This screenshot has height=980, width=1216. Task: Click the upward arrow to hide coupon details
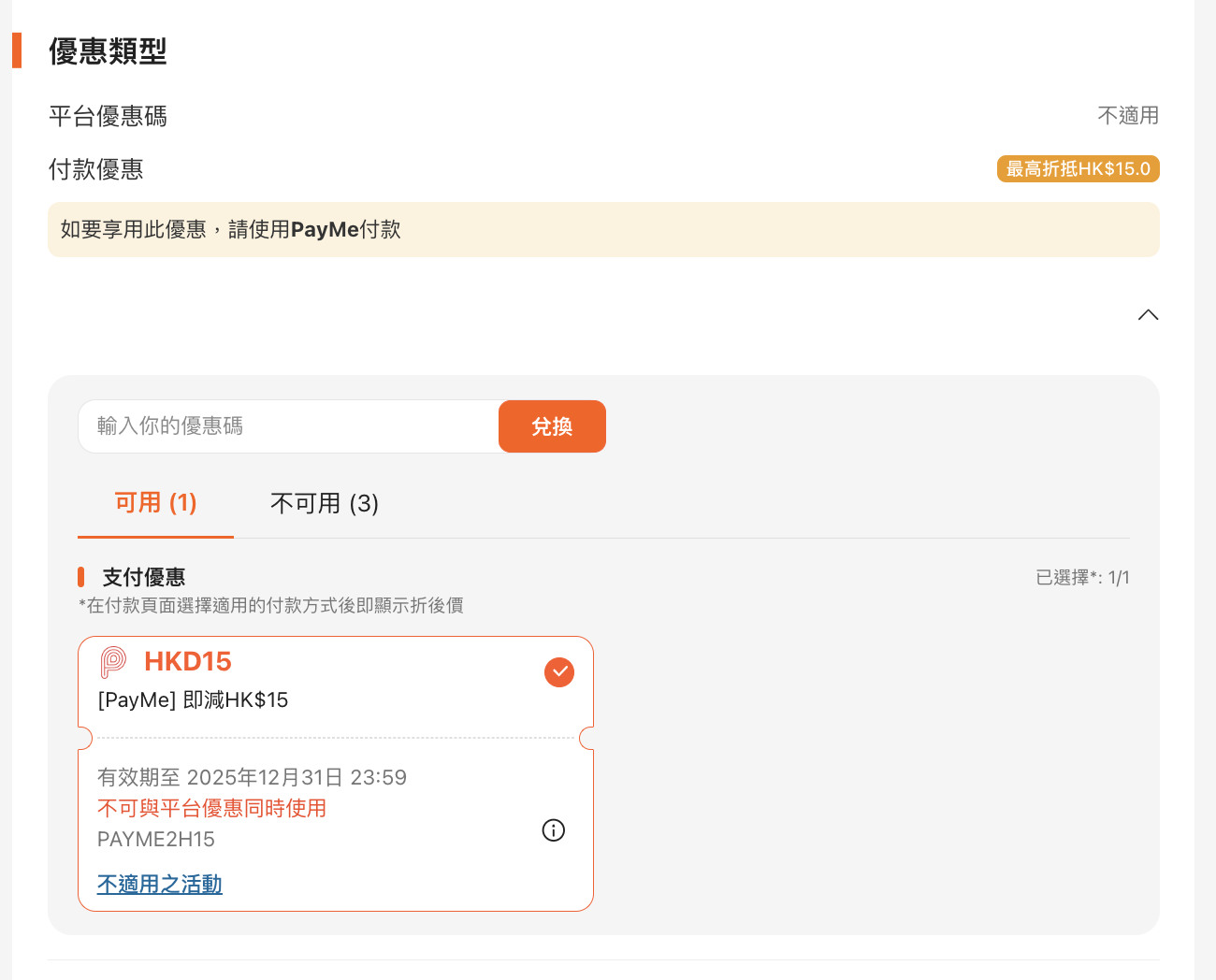pos(1148,315)
